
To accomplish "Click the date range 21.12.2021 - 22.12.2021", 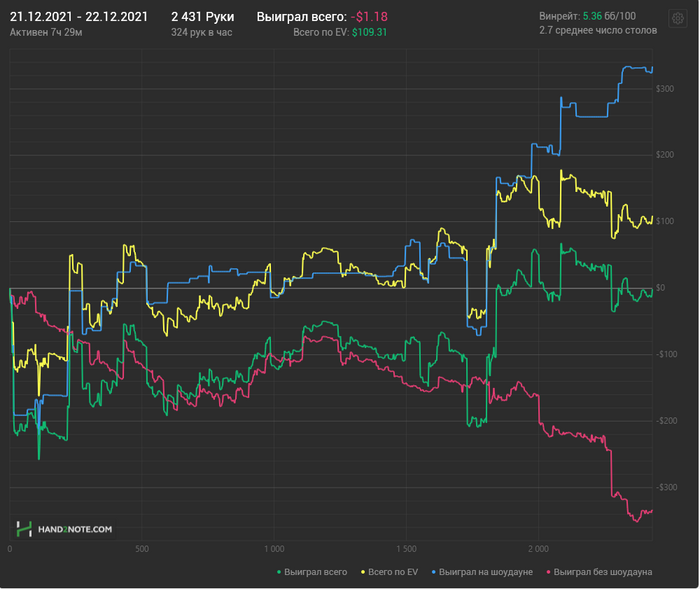I will point(79,17).
